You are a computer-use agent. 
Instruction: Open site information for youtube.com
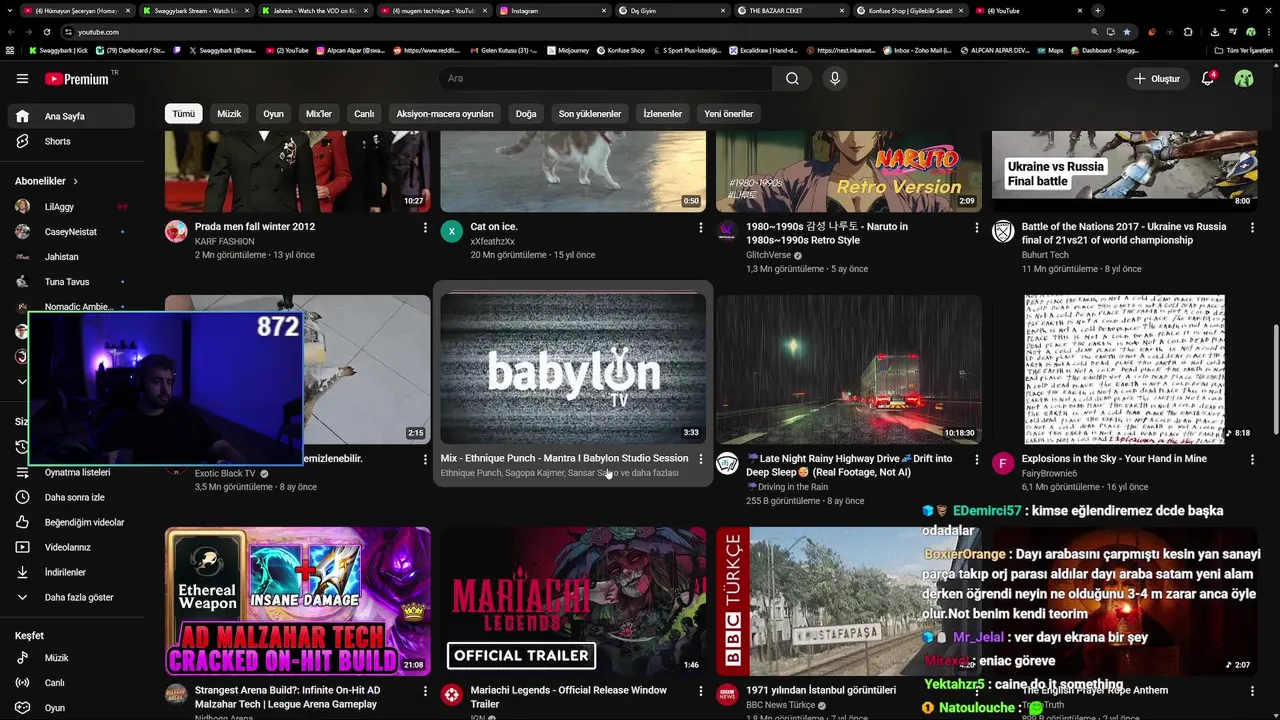(68, 32)
